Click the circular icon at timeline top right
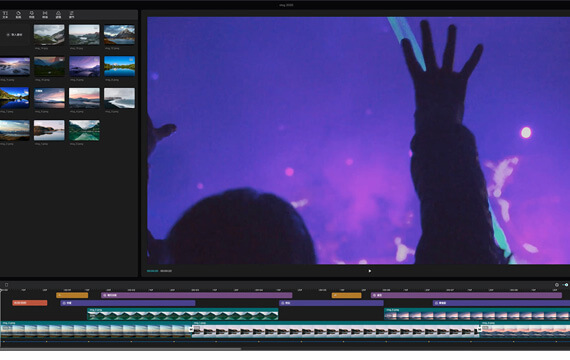The width and height of the screenshot is (570, 360). (557, 285)
